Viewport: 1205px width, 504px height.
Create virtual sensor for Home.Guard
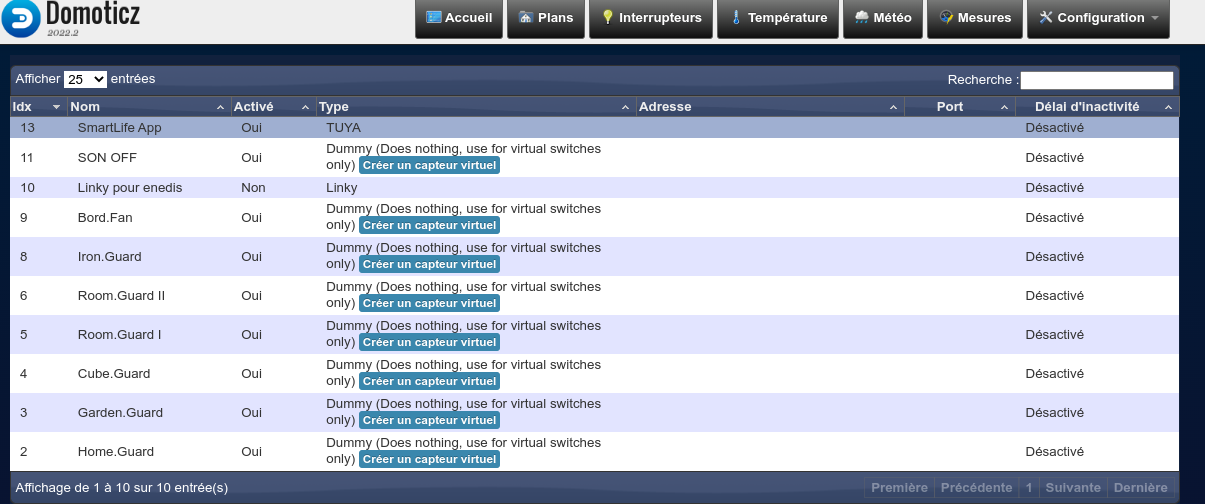point(429,459)
